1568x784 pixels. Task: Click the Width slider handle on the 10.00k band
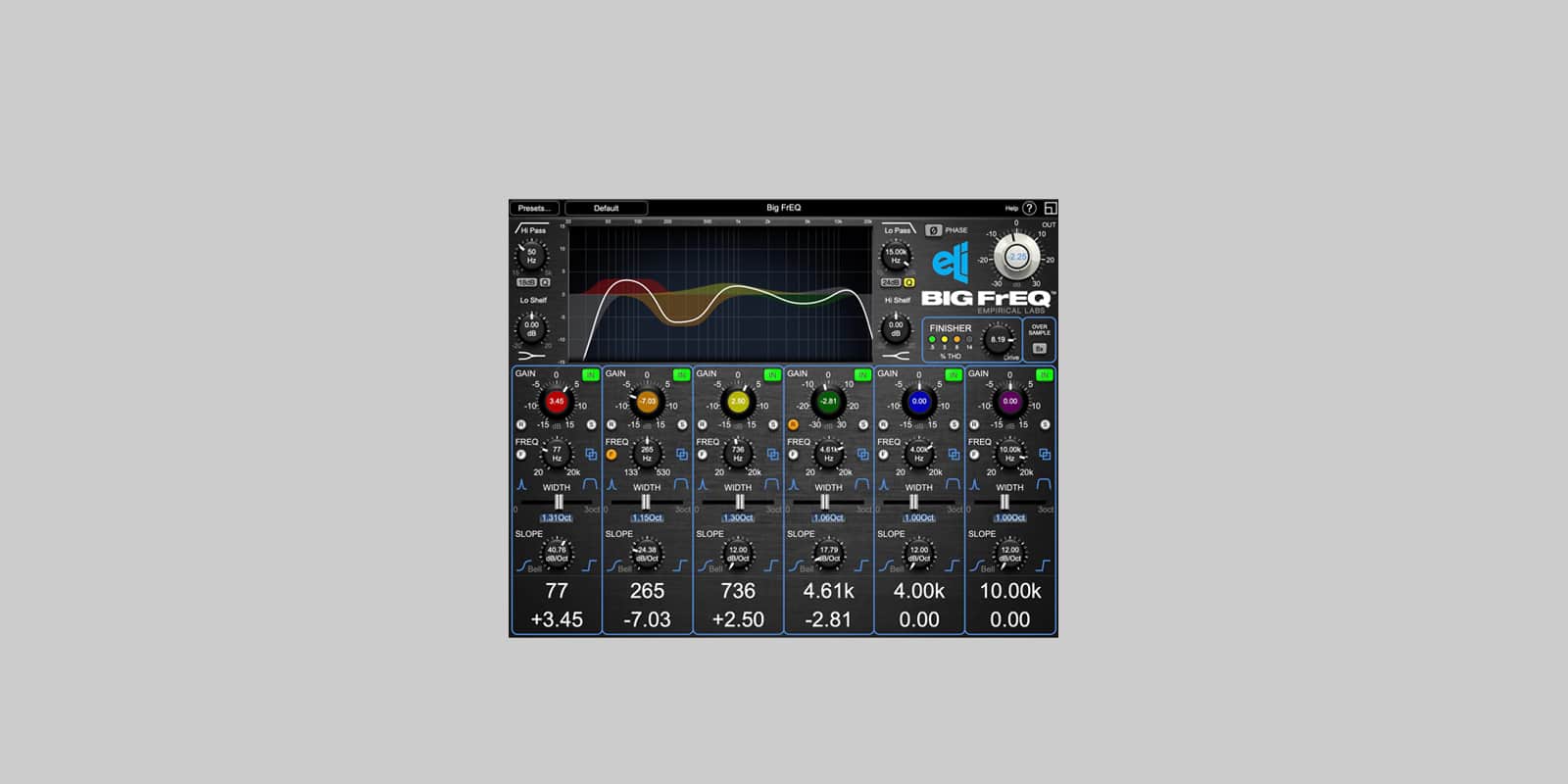(x=1004, y=502)
